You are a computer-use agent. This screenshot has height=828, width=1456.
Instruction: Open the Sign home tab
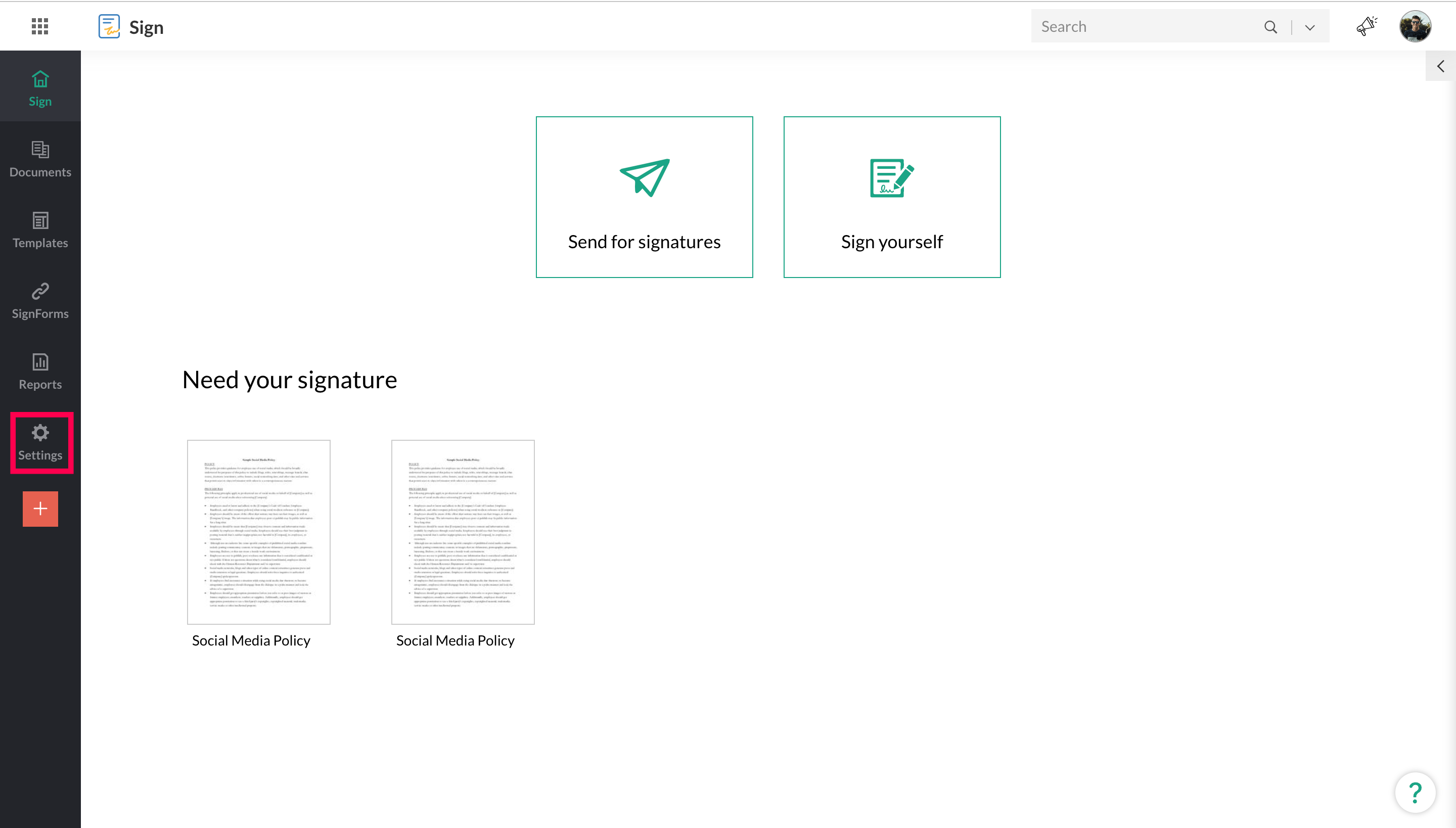40,88
